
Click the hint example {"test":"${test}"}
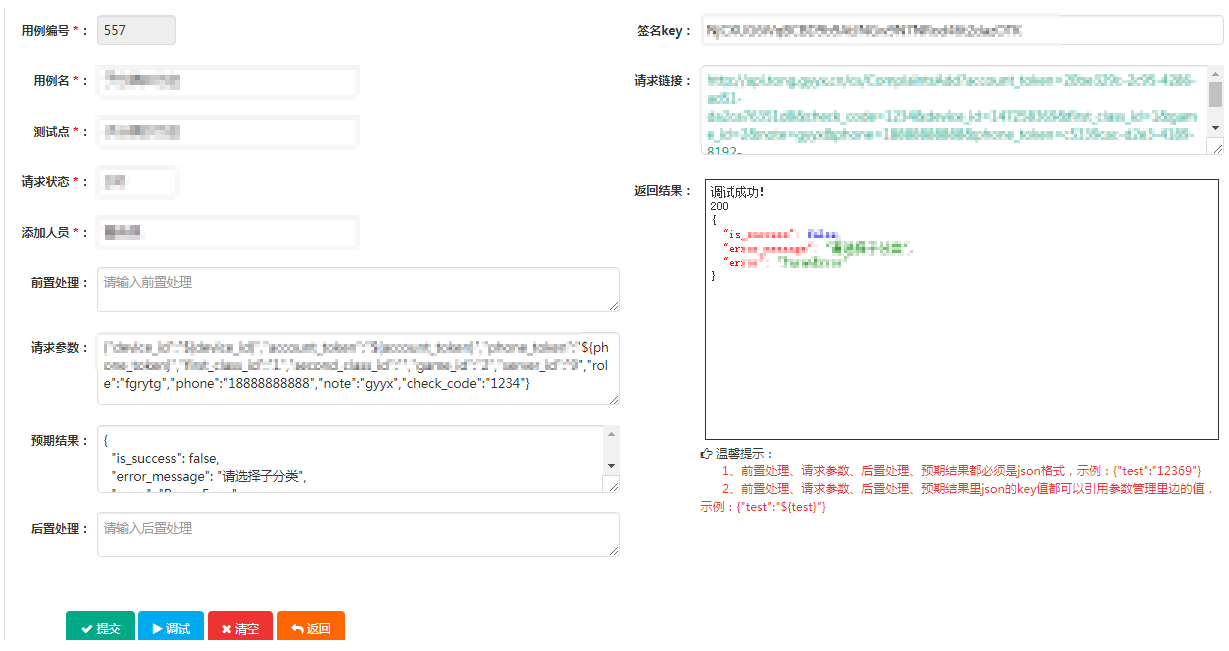(x=783, y=507)
